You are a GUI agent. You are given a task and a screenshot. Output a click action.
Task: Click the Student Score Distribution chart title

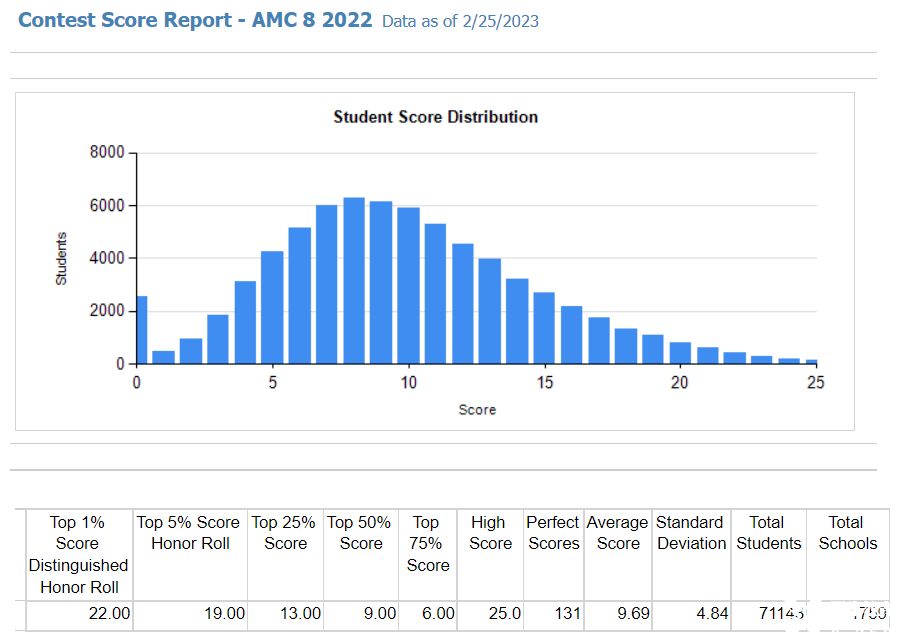tap(435, 117)
